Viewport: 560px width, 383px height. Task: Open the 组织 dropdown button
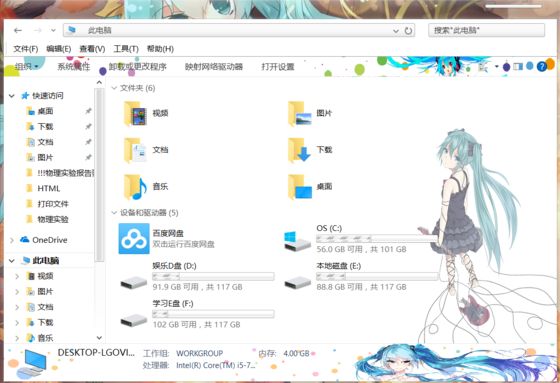click(26, 66)
